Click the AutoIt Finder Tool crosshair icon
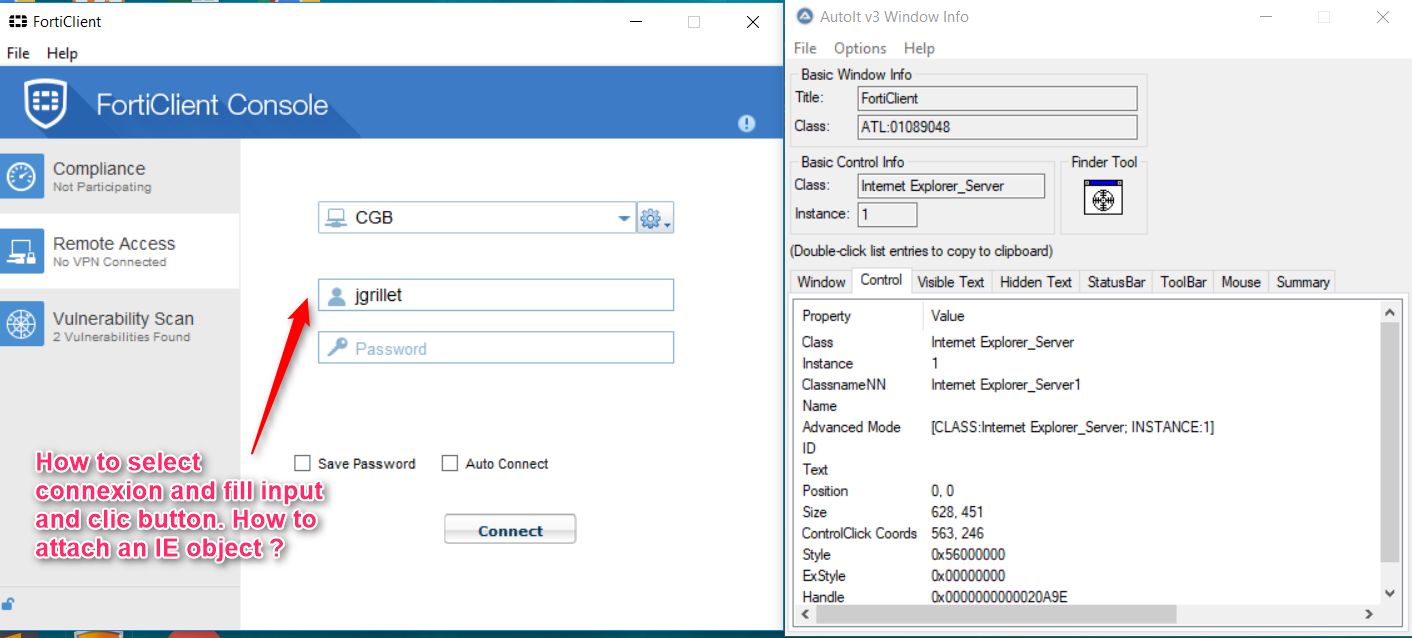 (1103, 197)
